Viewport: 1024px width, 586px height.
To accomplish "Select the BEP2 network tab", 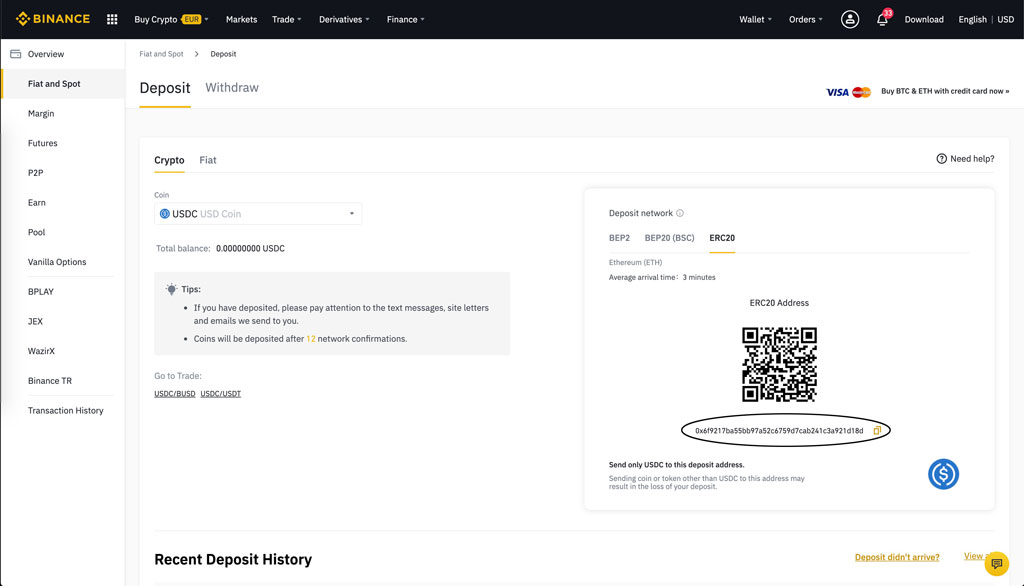I will (x=619, y=238).
